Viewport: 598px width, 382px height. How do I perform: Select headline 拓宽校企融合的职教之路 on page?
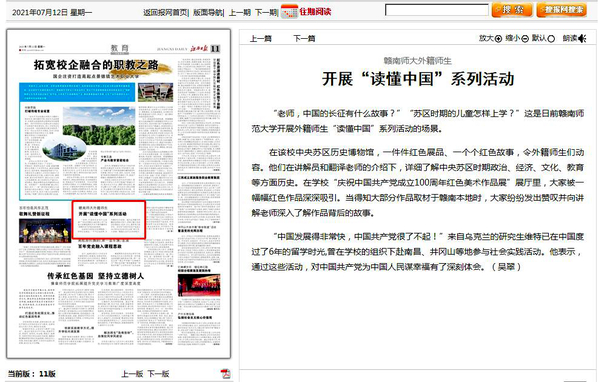point(96,65)
